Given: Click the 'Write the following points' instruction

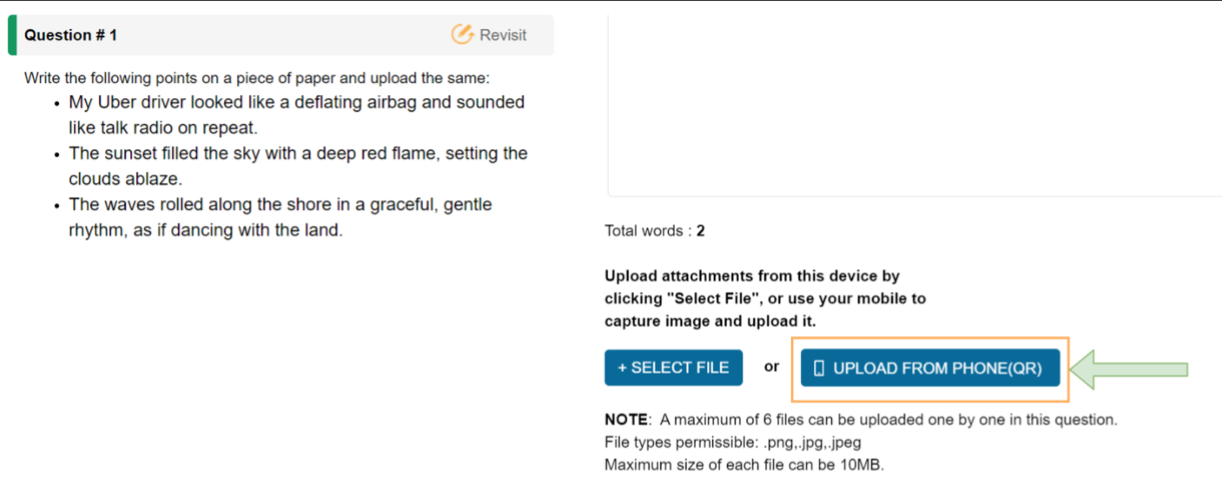Looking at the screenshot, I should coord(257,78).
